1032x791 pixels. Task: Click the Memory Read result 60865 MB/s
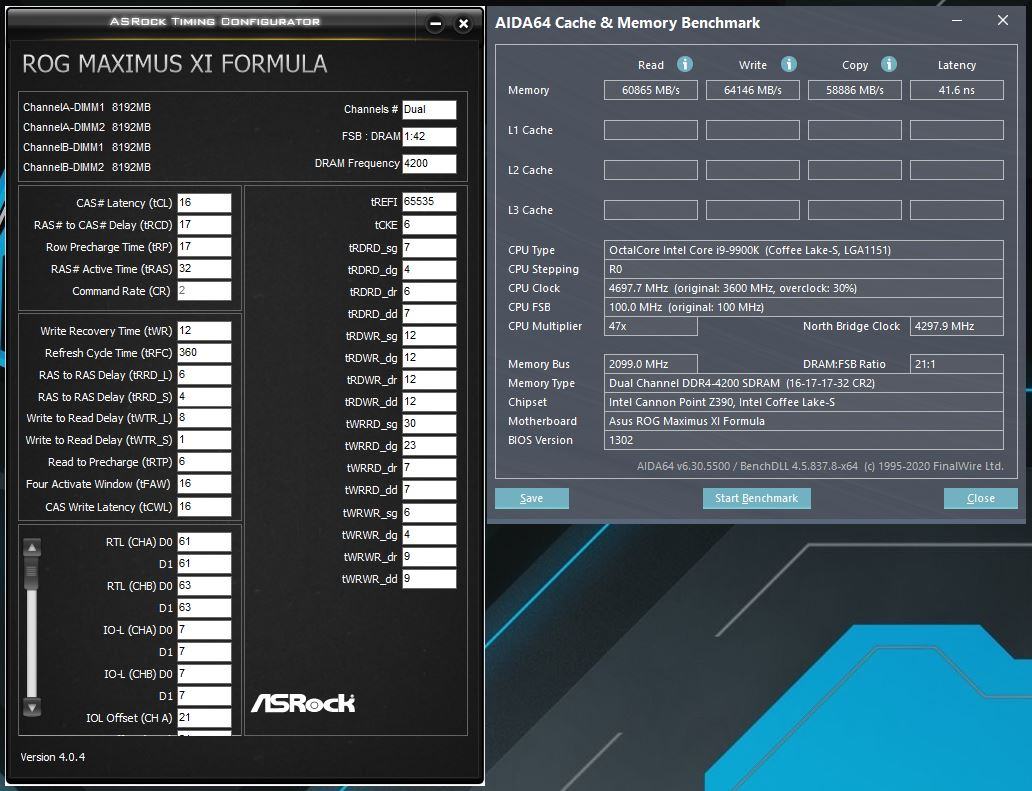point(651,90)
